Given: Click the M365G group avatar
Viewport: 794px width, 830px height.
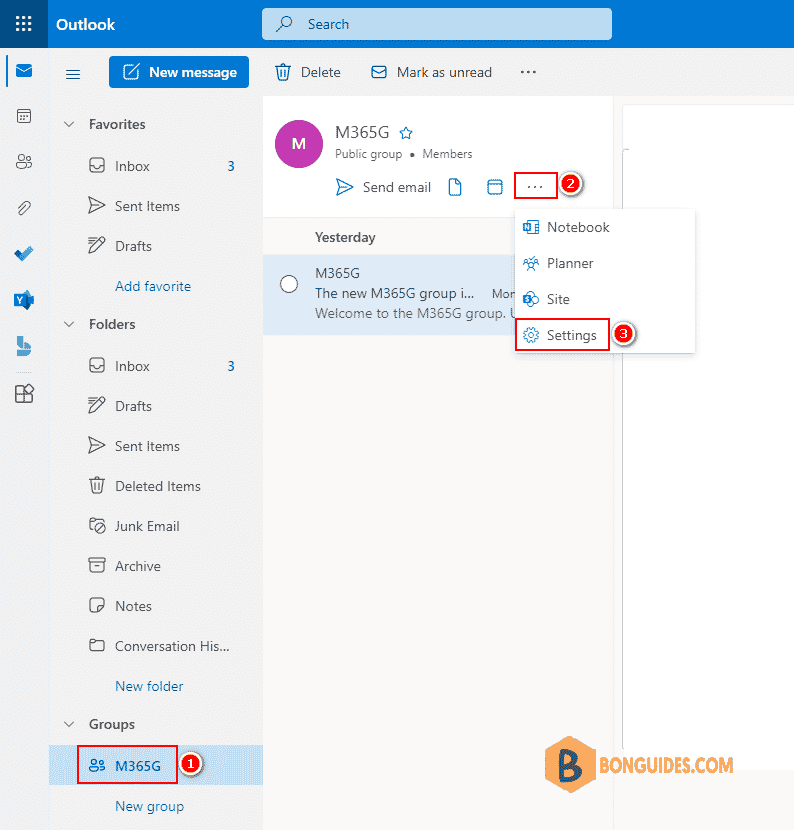Looking at the screenshot, I should (x=299, y=144).
